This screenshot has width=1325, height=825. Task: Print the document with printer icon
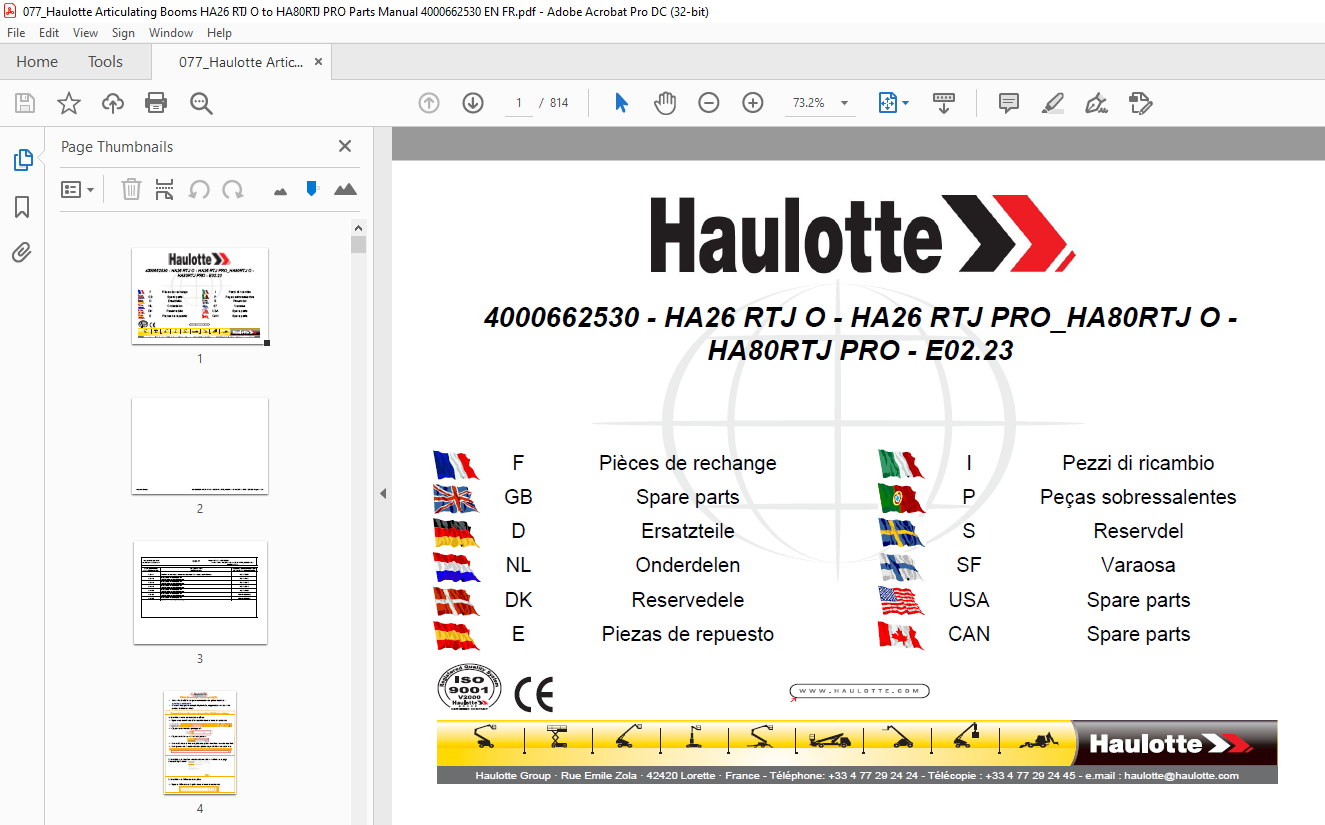click(x=156, y=103)
